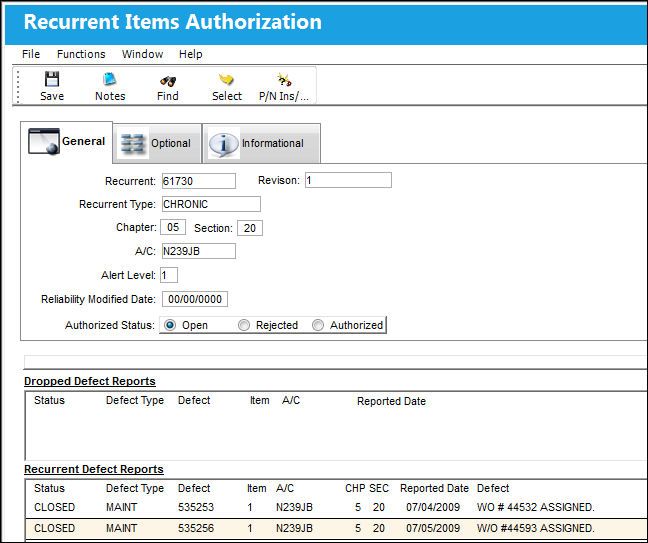Click the Dropped reports Item column header

pyautogui.click(x=260, y=400)
